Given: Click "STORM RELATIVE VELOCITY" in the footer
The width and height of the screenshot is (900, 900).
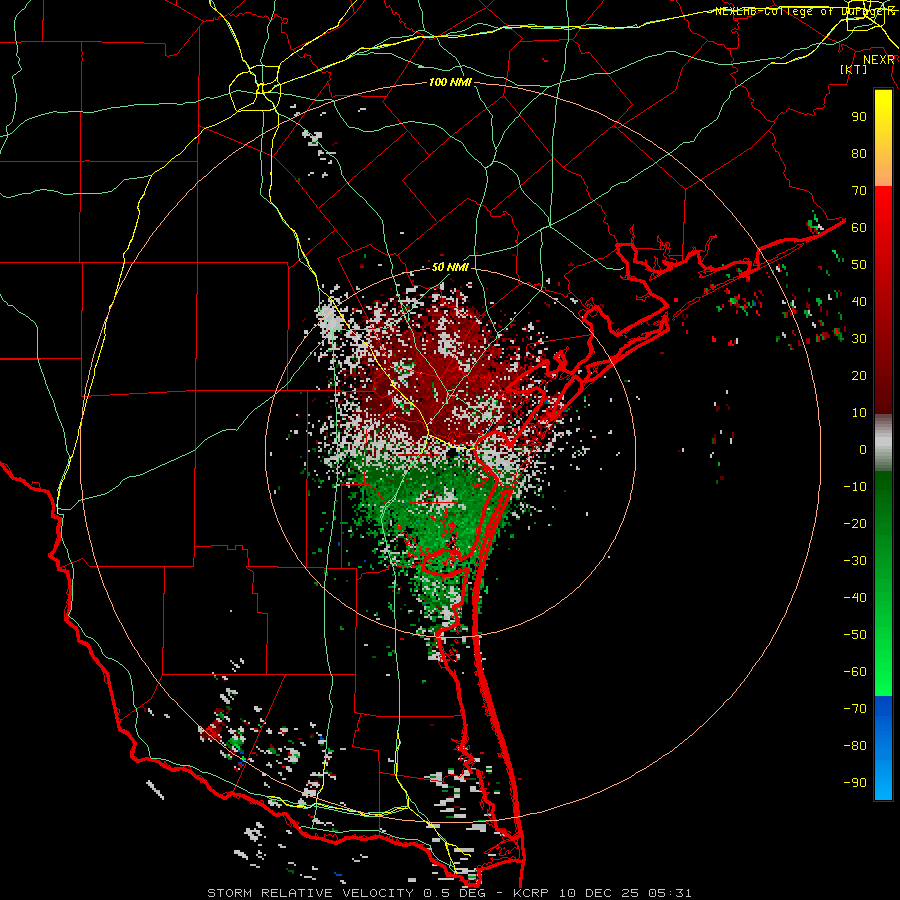Looking at the screenshot, I should (310, 893).
